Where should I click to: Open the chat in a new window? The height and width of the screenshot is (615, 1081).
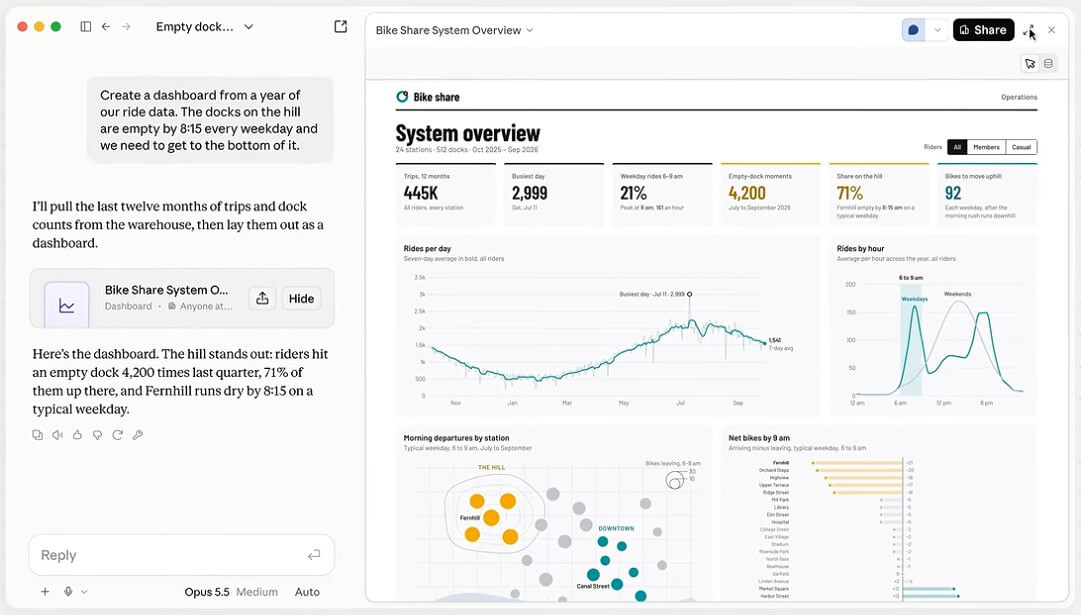tap(341, 26)
